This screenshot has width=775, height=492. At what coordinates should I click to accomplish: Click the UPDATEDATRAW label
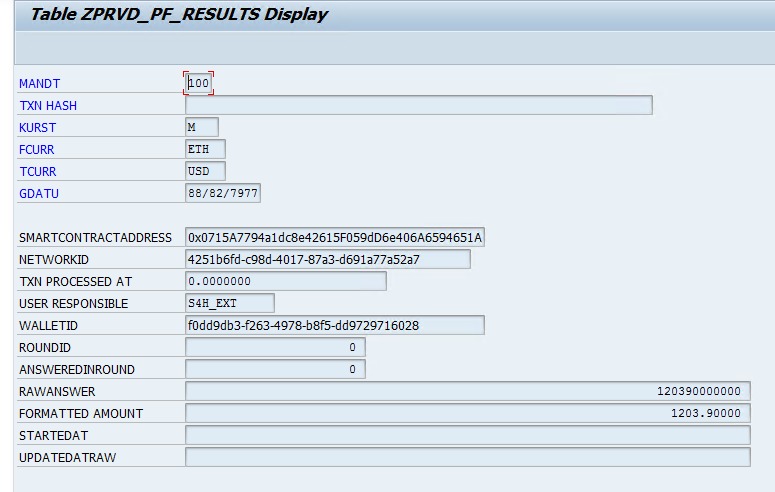click(x=67, y=458)
